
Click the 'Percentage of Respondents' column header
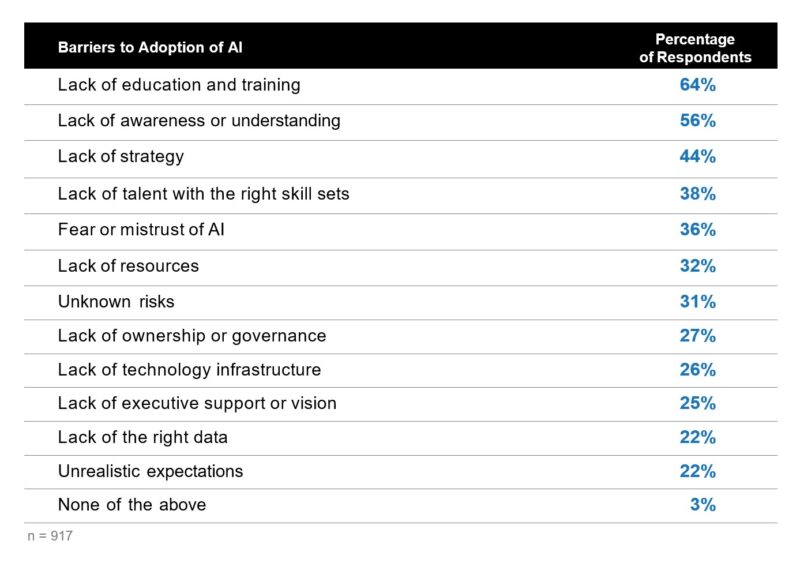click(695, 48)
